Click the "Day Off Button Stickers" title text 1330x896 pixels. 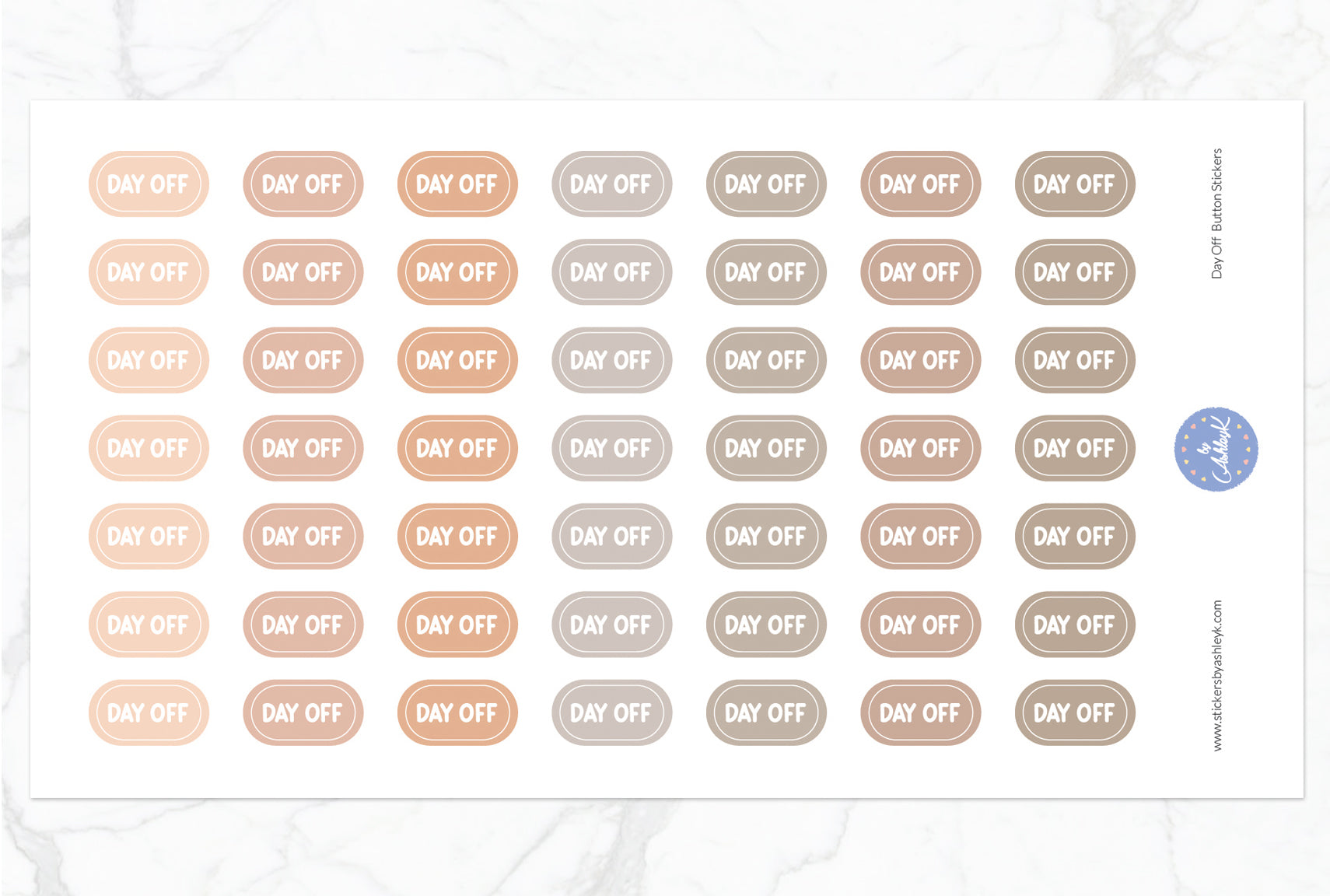pyautogui.click(x=1217, y=213)
